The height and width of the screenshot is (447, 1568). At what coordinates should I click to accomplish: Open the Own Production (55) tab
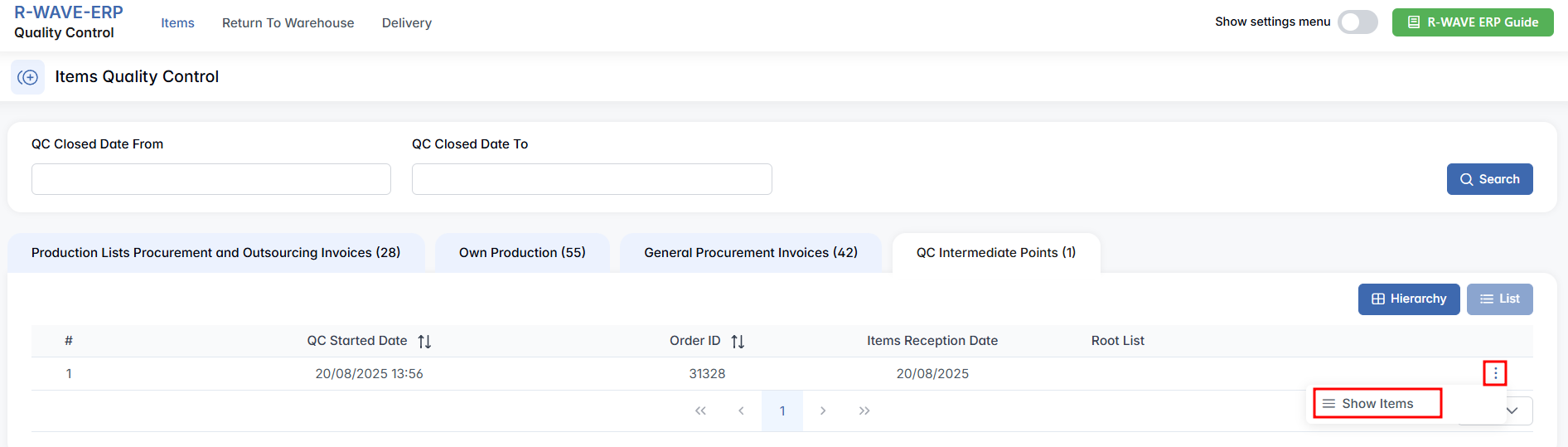tap(522, 253)
